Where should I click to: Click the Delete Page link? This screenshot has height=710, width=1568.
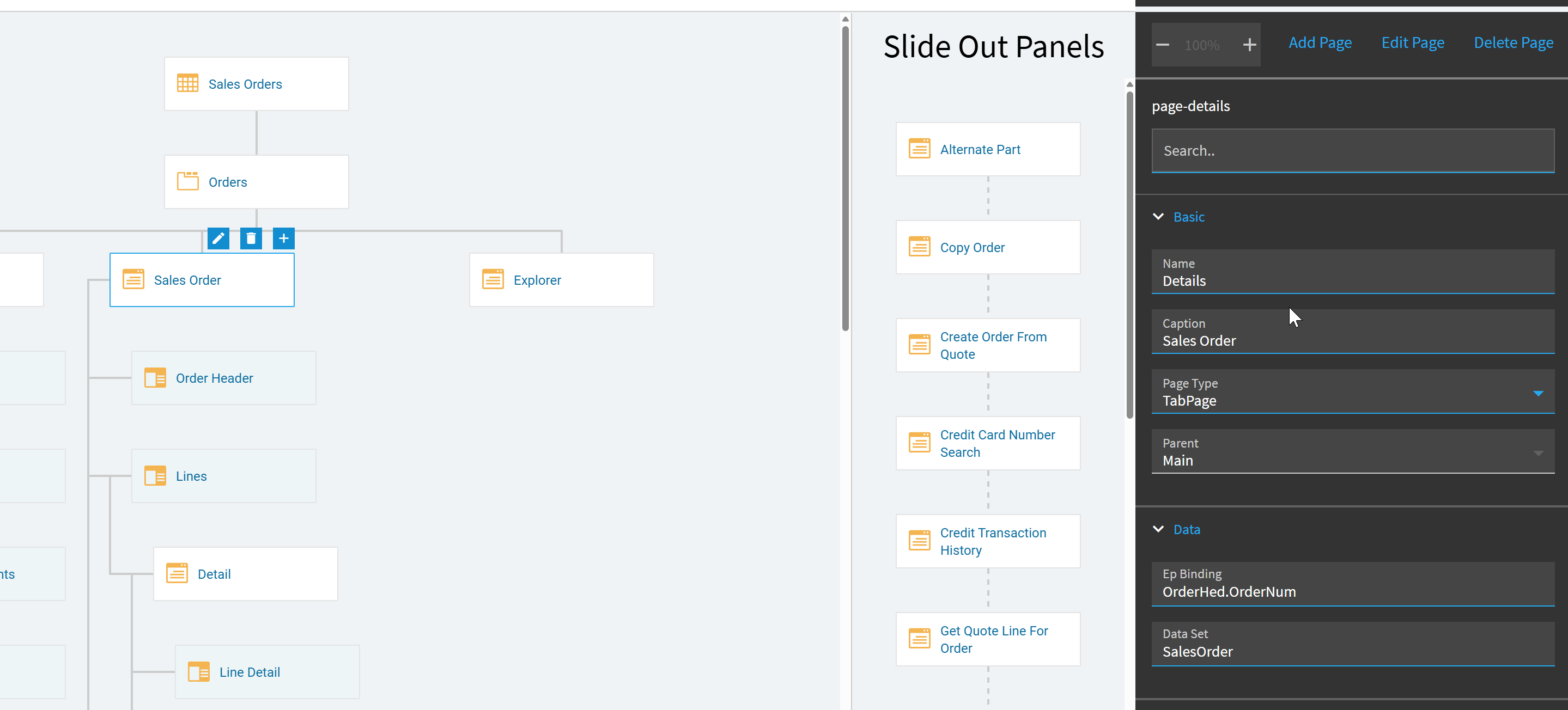(x=1513, y=42)
